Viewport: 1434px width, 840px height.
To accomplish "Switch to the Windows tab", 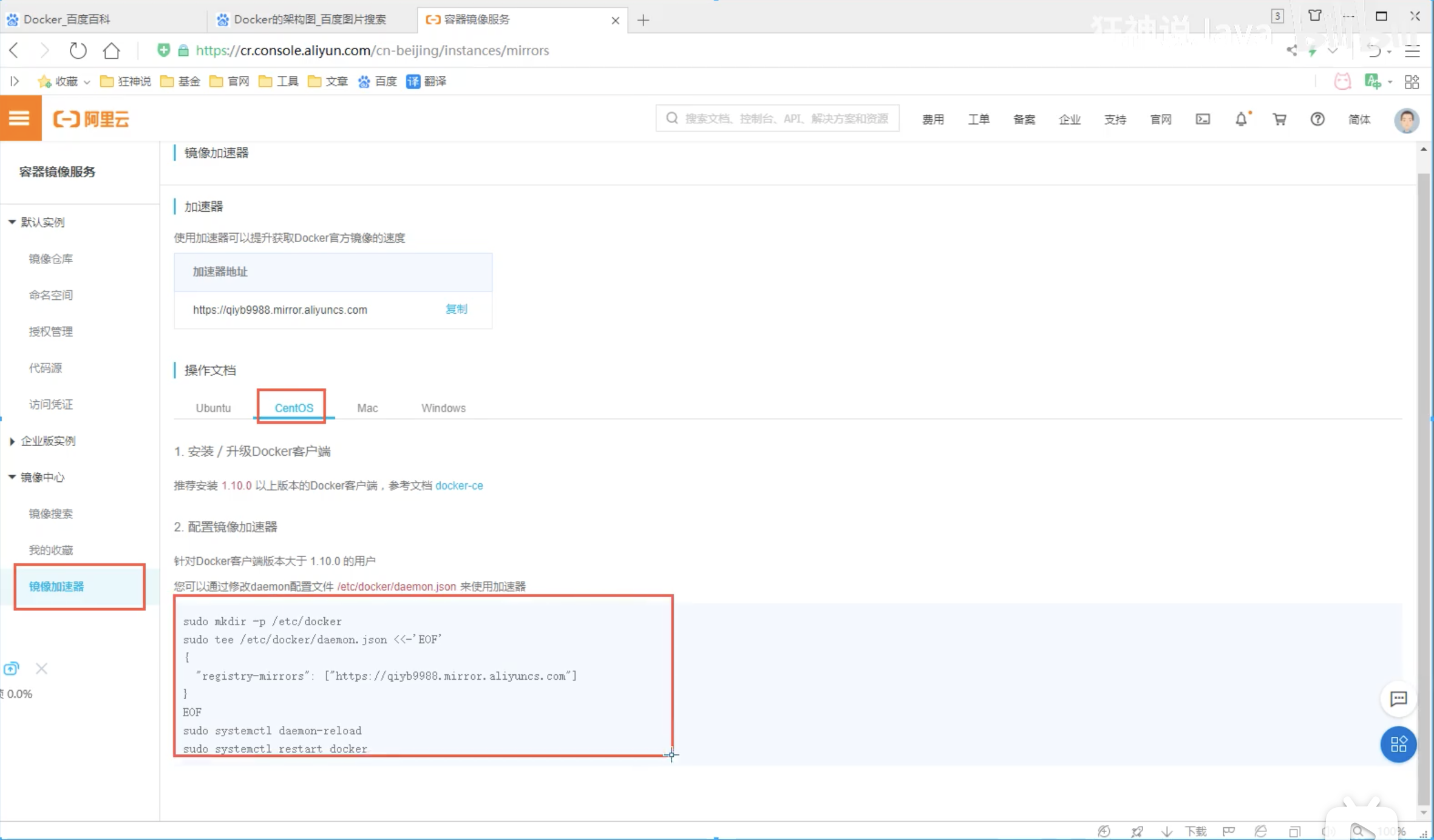I will click(x=443, y=408).
